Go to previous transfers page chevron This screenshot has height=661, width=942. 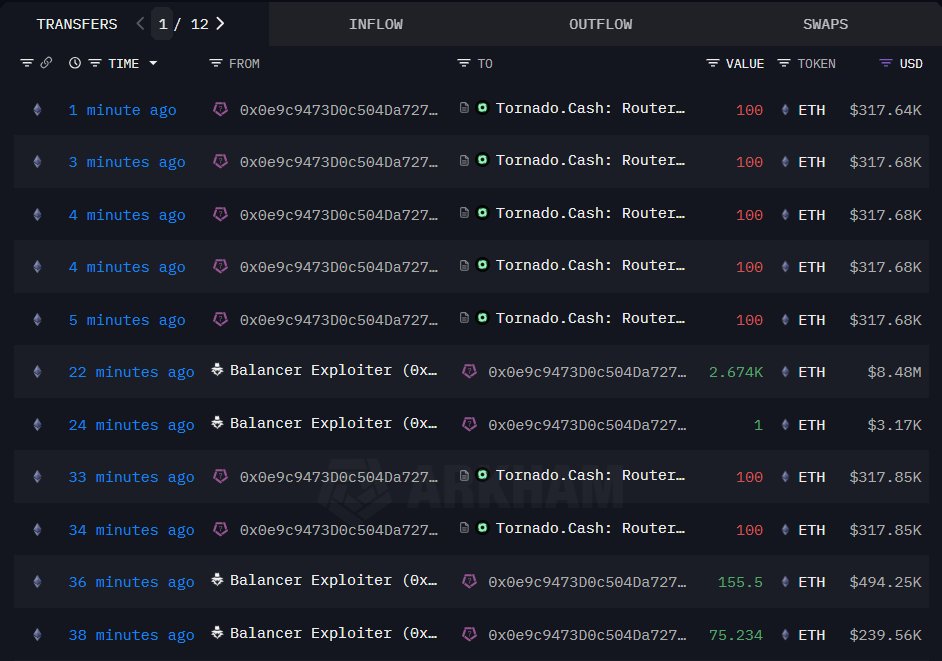pyautogui.click(x=141, y=23)
